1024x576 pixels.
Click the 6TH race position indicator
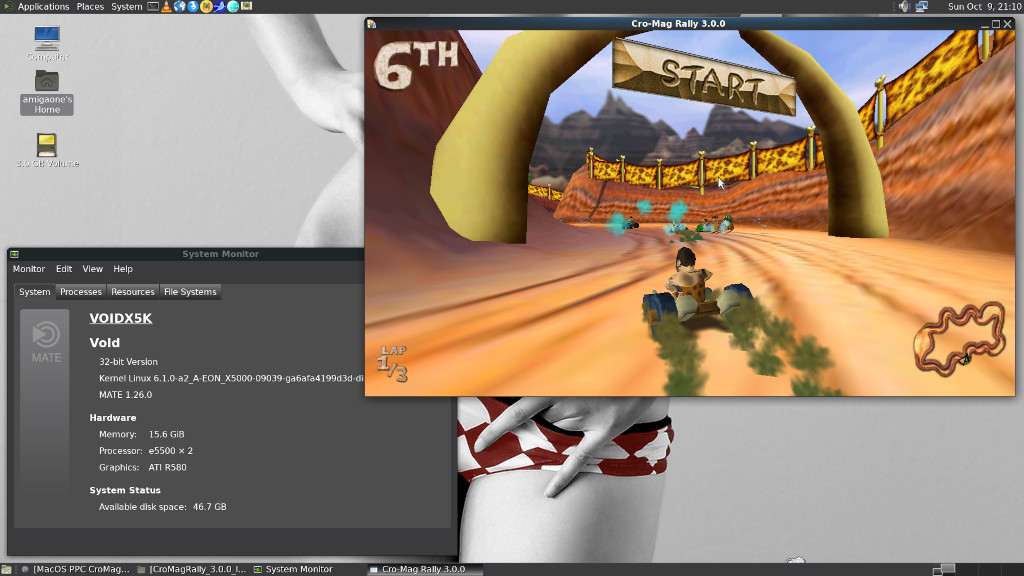(416, 64)
